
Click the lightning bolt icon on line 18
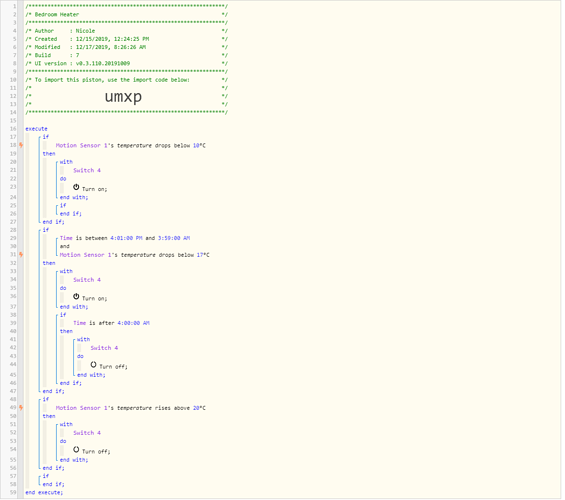(x=21, y=145)
